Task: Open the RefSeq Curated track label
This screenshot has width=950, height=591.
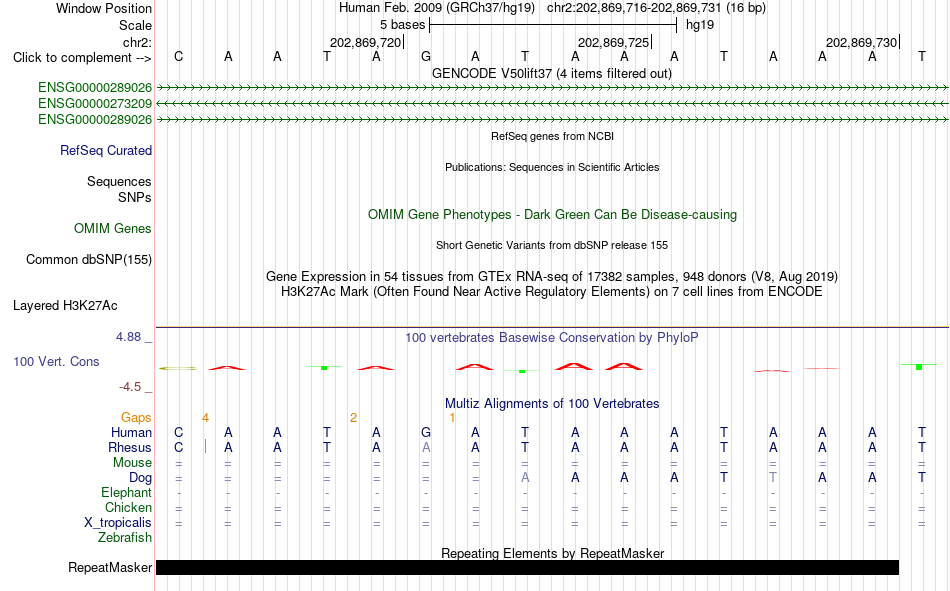Action: click(x=105, y=150)
